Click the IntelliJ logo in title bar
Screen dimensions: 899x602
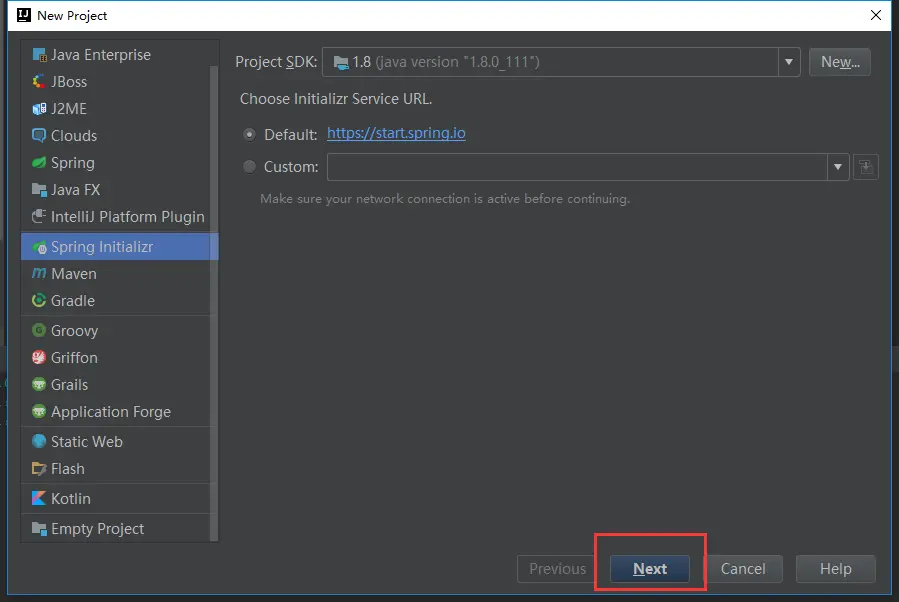(24, 15)
